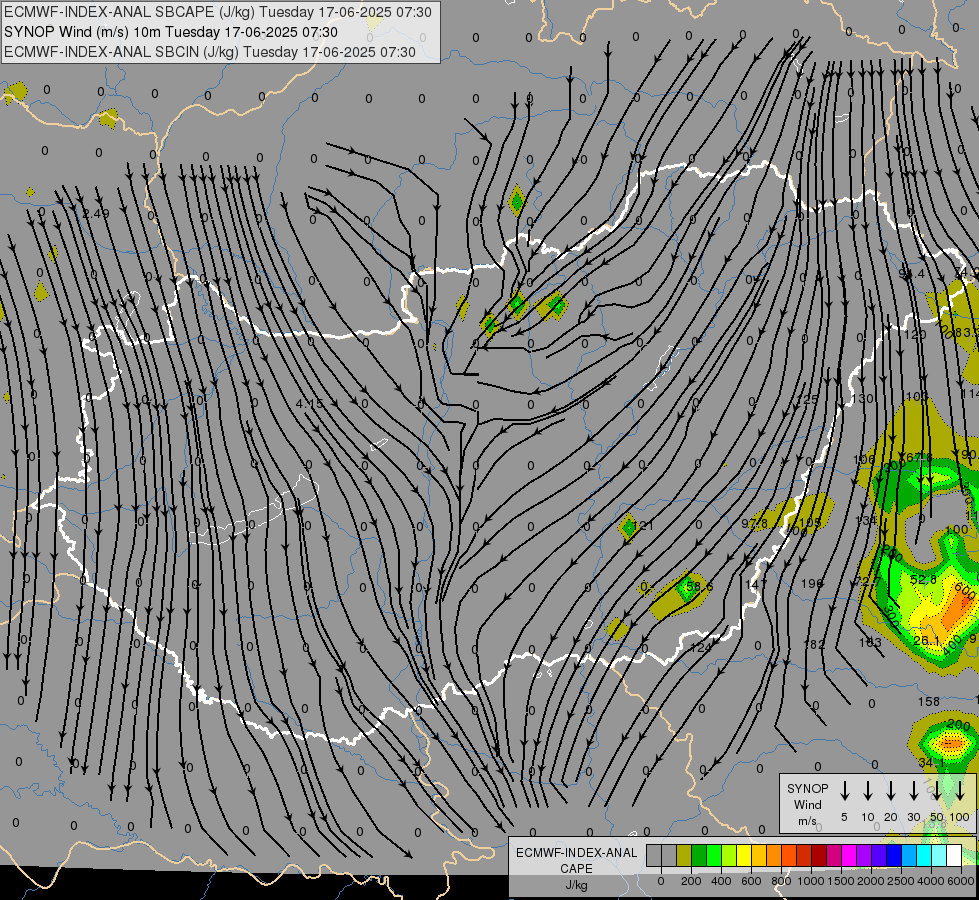The width and height of the screenshot is (979, 900).
Task: Click 'ECMWF-INDEX-ANAL' label in the CAPE legend
Action: tap(576, 853)
